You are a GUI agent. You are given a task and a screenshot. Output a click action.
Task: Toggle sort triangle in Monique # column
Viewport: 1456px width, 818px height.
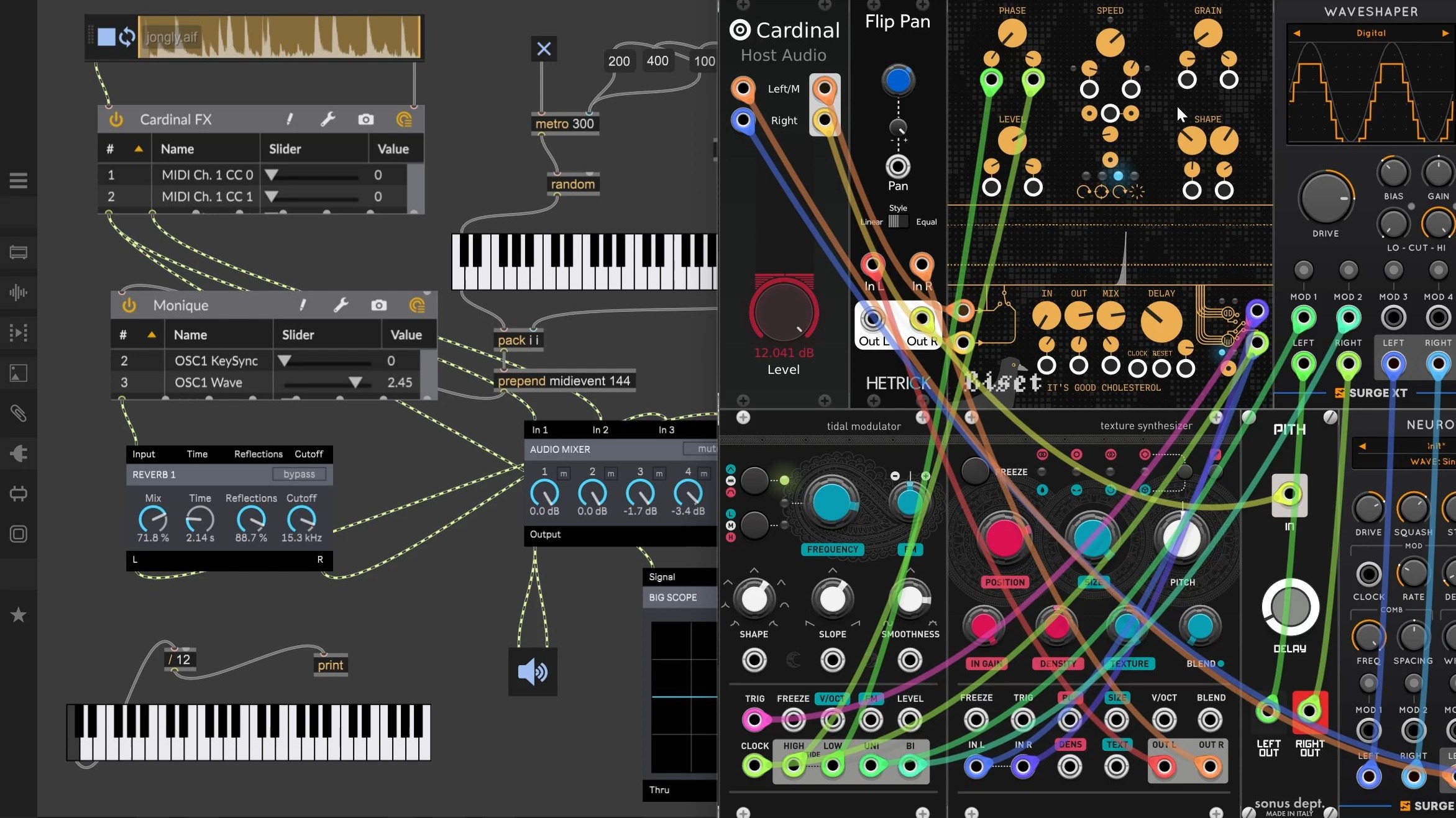[152, 335]
